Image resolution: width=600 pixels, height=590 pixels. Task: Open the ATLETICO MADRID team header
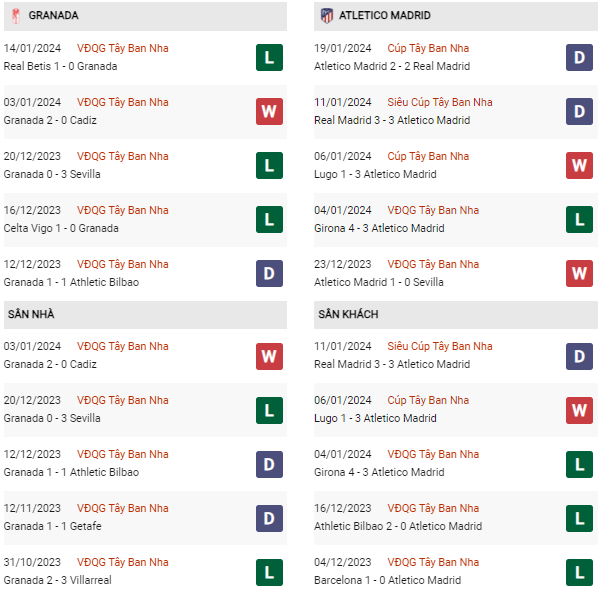tap(384, 16)
